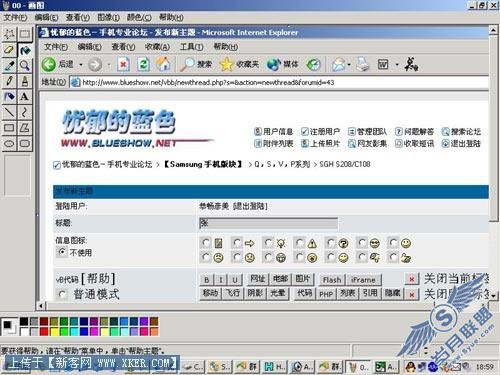Click the Flash vB code button
The image size is (500, 375).
332,280
